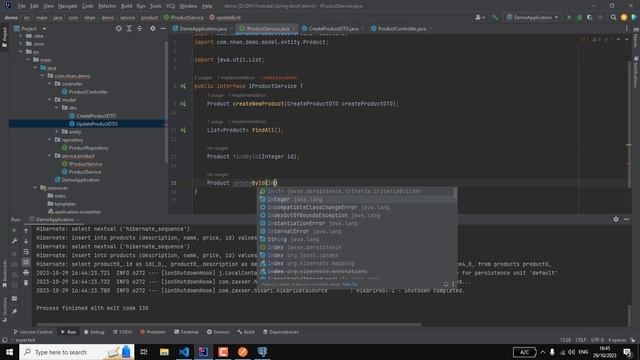
Task: Hide the Run tool window minus icon
Action: coord(626,219)
